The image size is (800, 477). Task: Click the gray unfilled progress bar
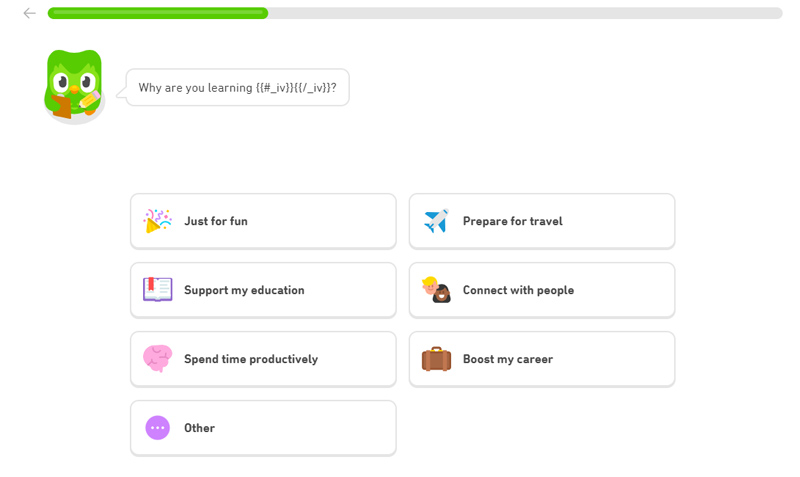525,13
